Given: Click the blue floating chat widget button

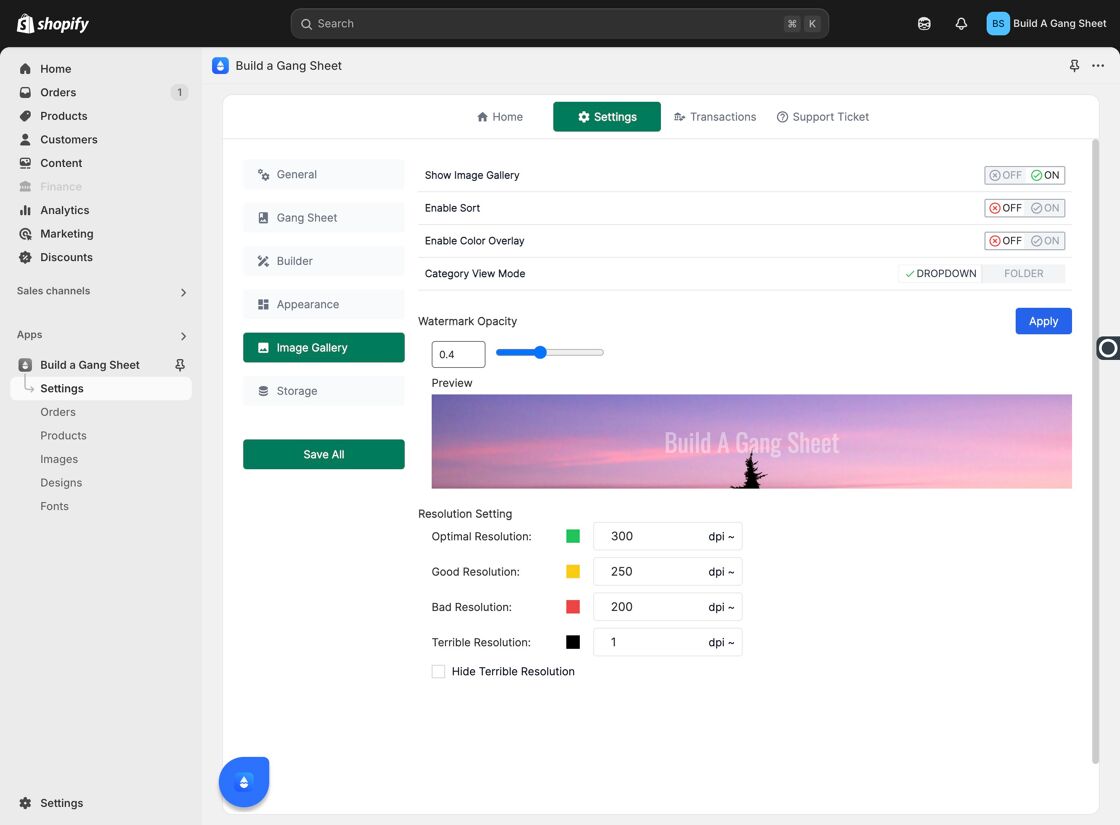Looking at the screenshot, I should [244, 781].
